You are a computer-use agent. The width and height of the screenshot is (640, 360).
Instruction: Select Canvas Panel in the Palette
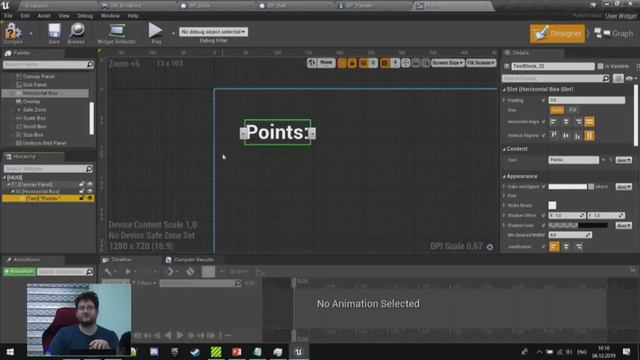[x=39, y=76]
